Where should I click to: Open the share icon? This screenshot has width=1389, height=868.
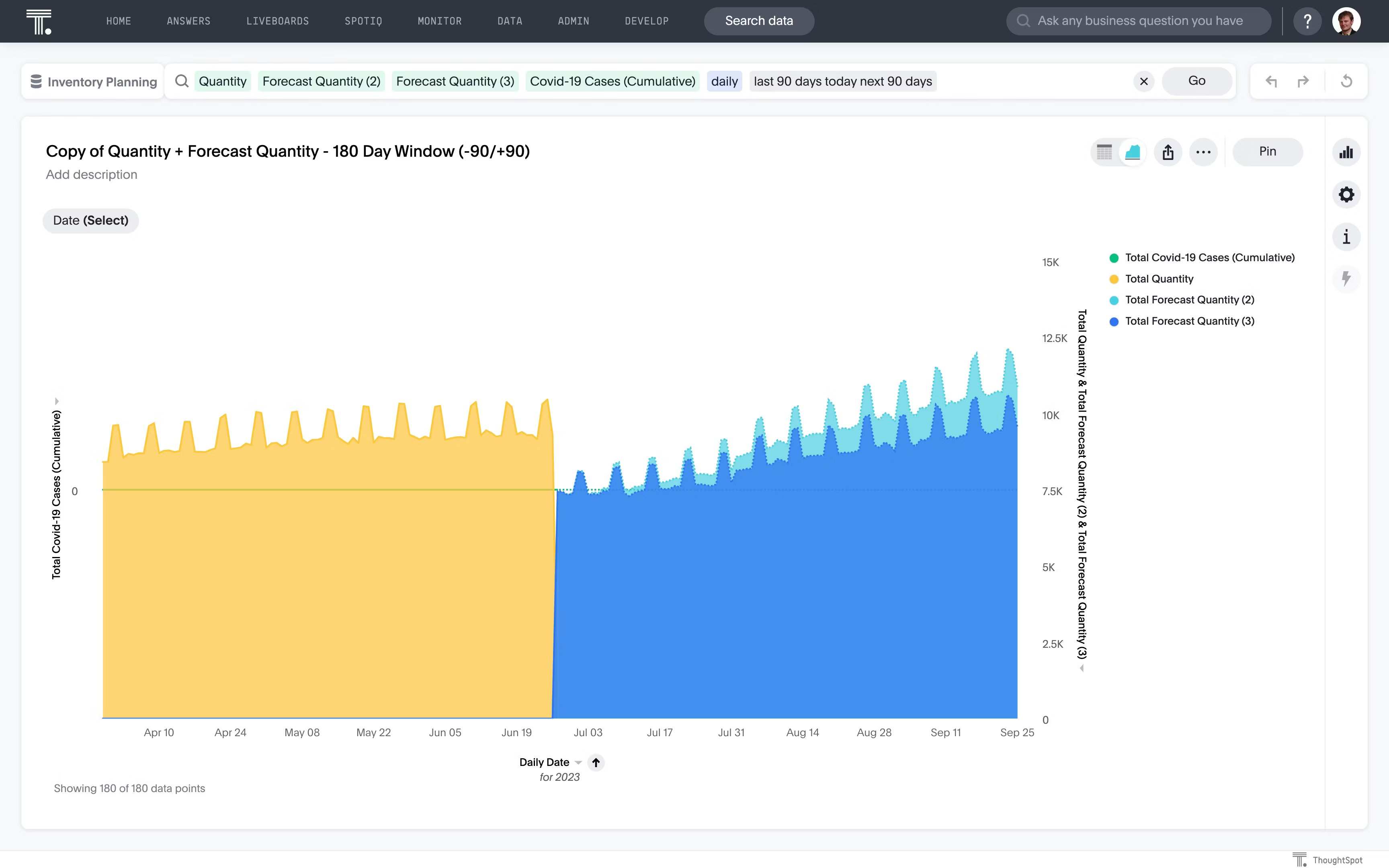[1168, 152]
